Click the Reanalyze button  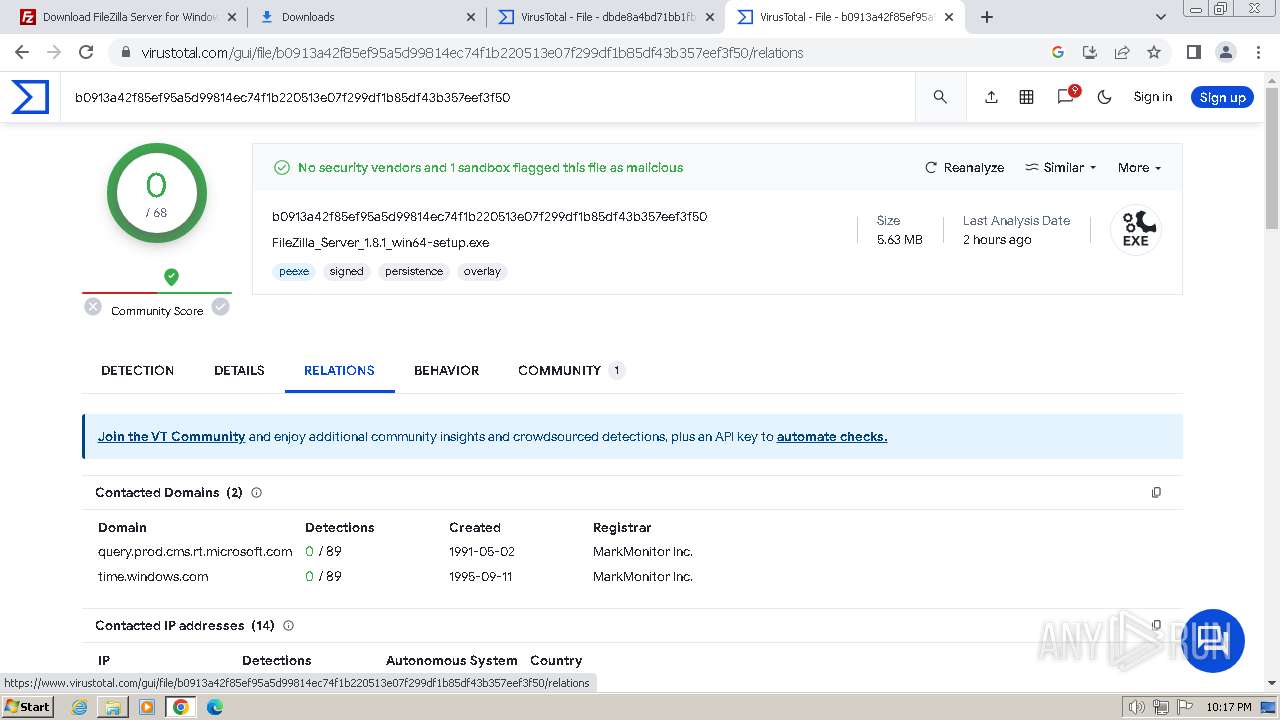coord(965,167)
